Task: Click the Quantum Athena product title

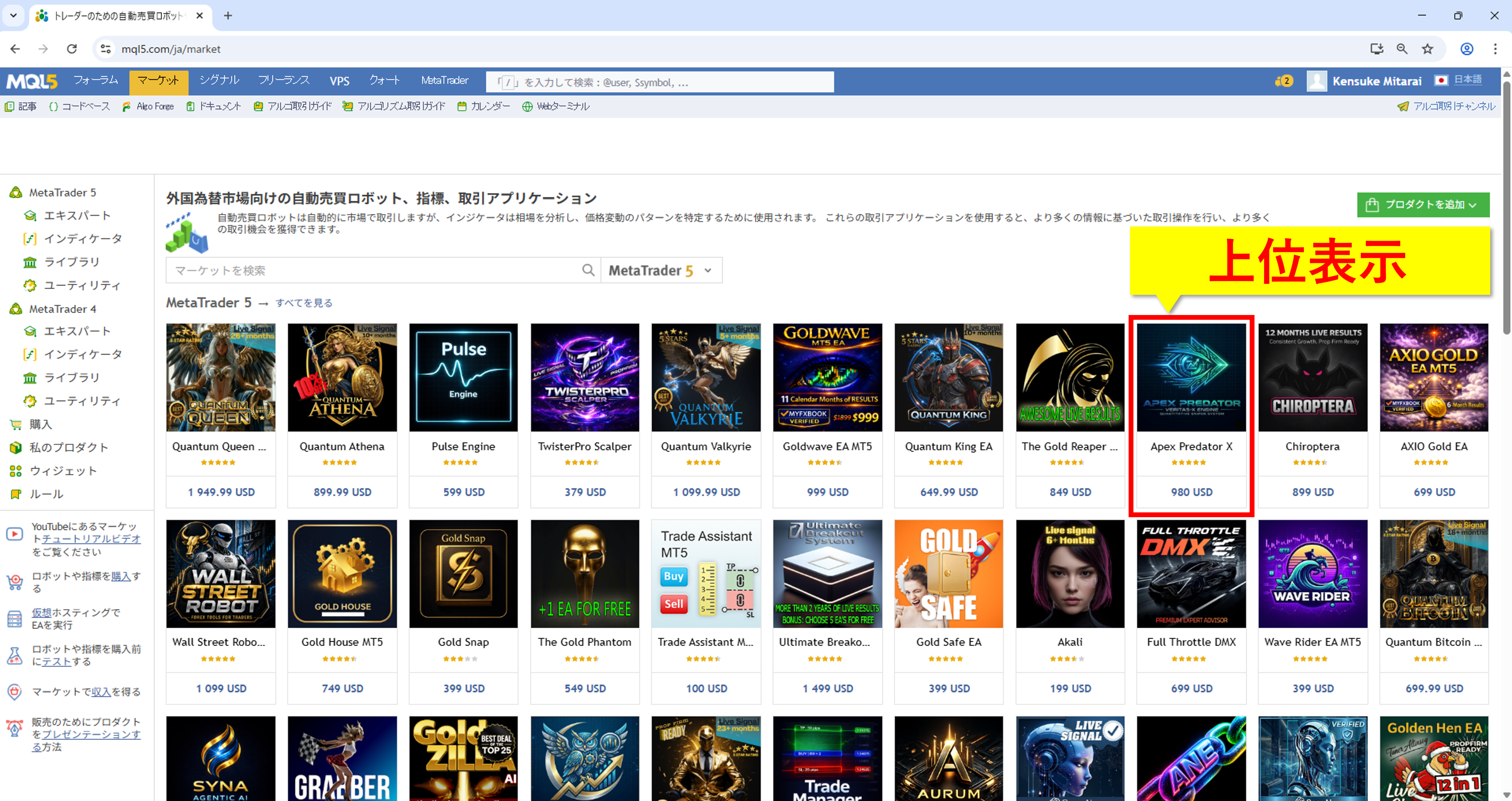Action: pos(342,447)
